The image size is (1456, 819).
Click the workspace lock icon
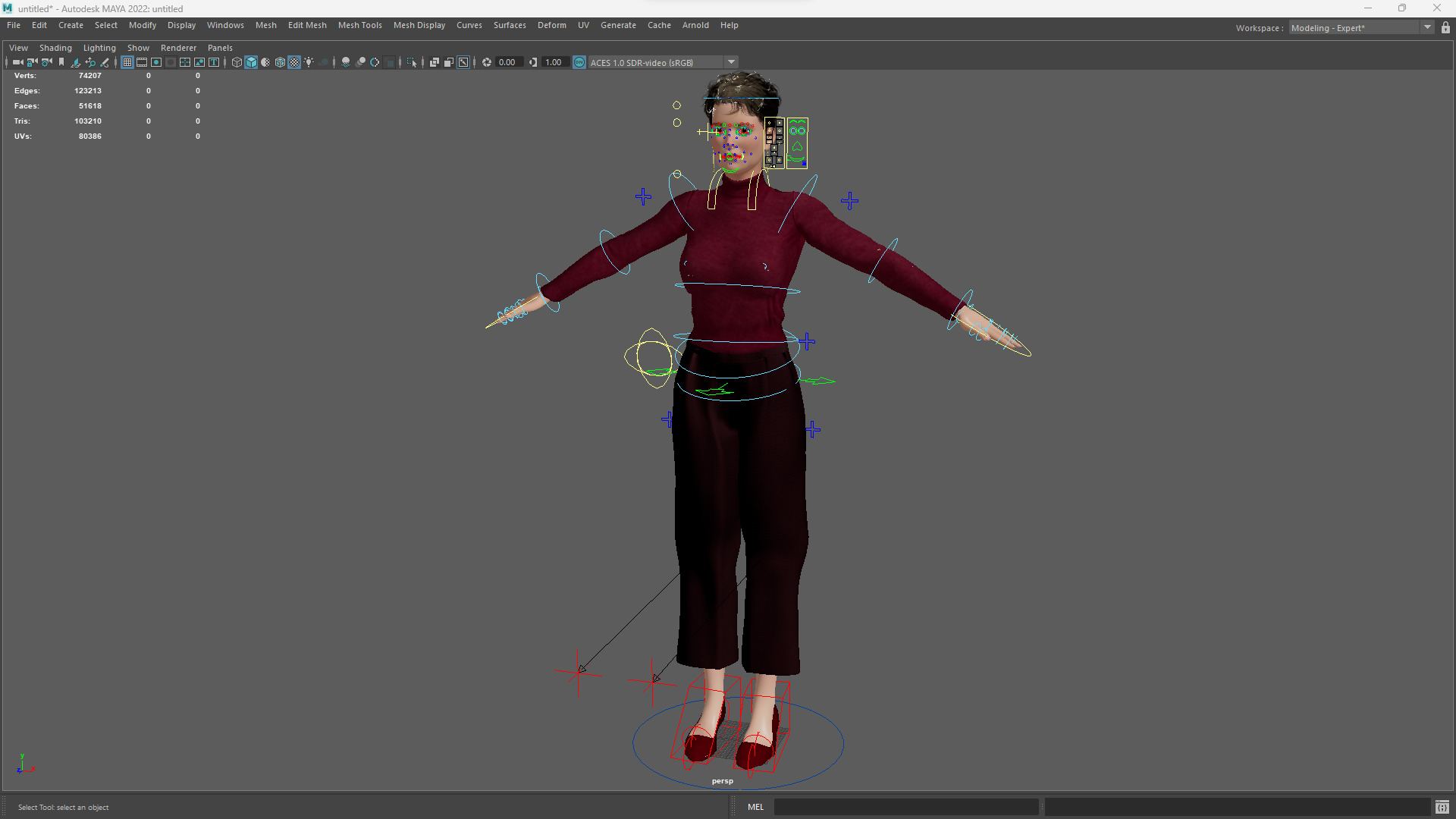(1445, 28)
